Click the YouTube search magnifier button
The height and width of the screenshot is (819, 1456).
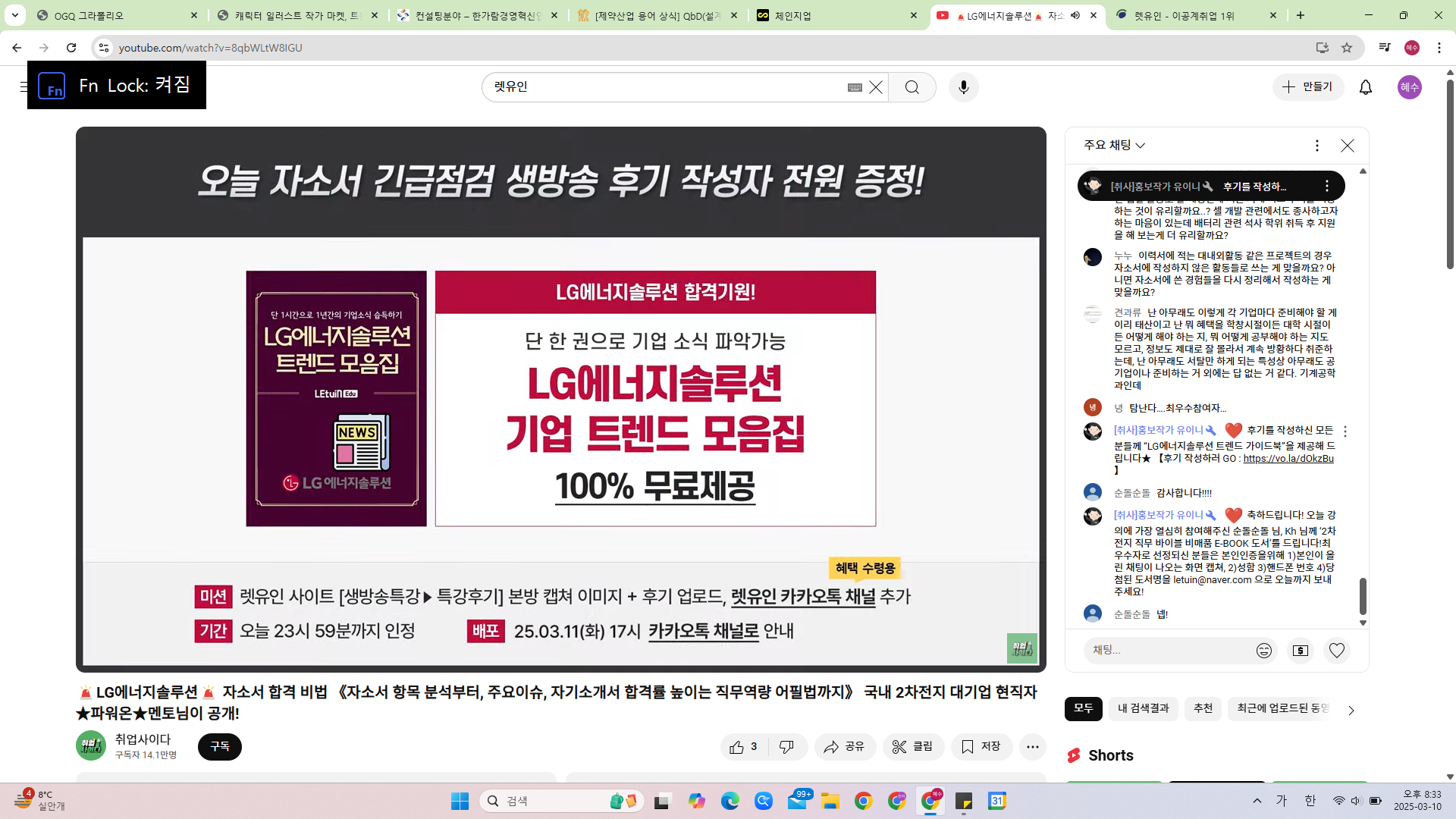point(912,87)
